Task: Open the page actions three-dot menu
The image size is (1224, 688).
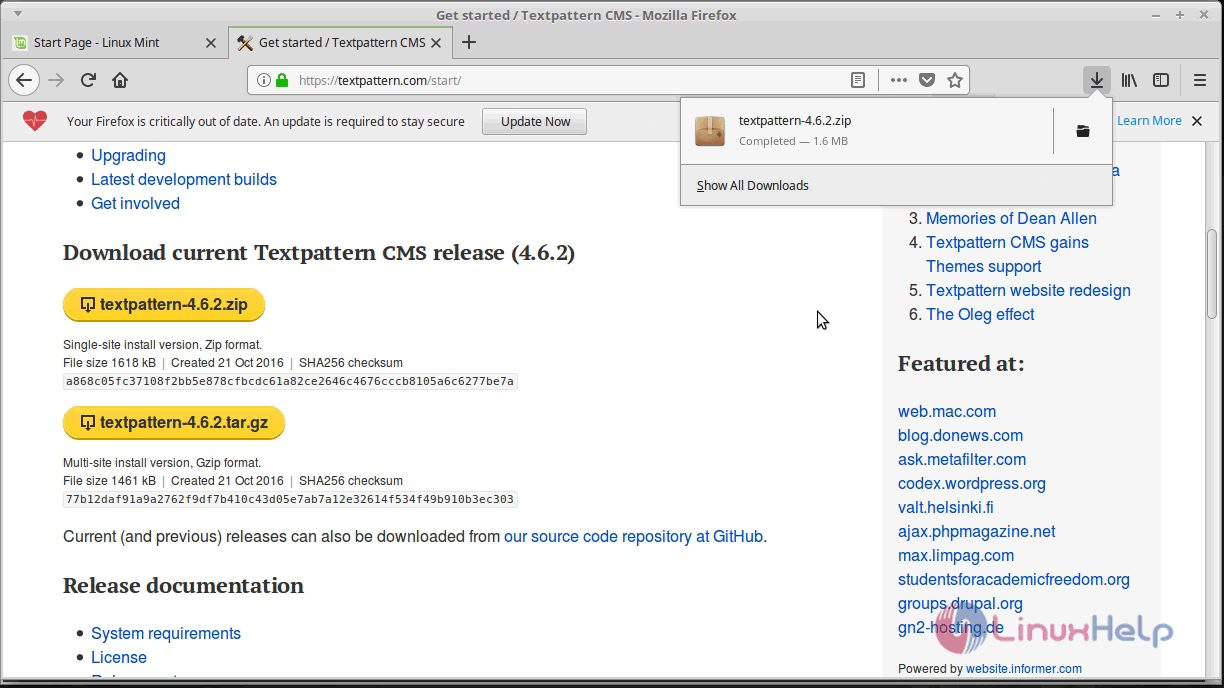Action: tap(899, 80)
